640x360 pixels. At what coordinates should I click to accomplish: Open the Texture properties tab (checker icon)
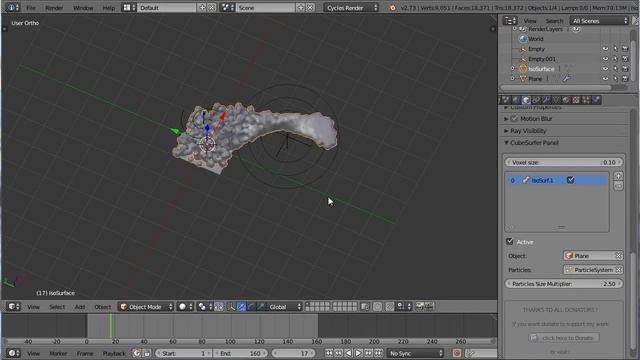pyautogui.click(x=576, y=100)
